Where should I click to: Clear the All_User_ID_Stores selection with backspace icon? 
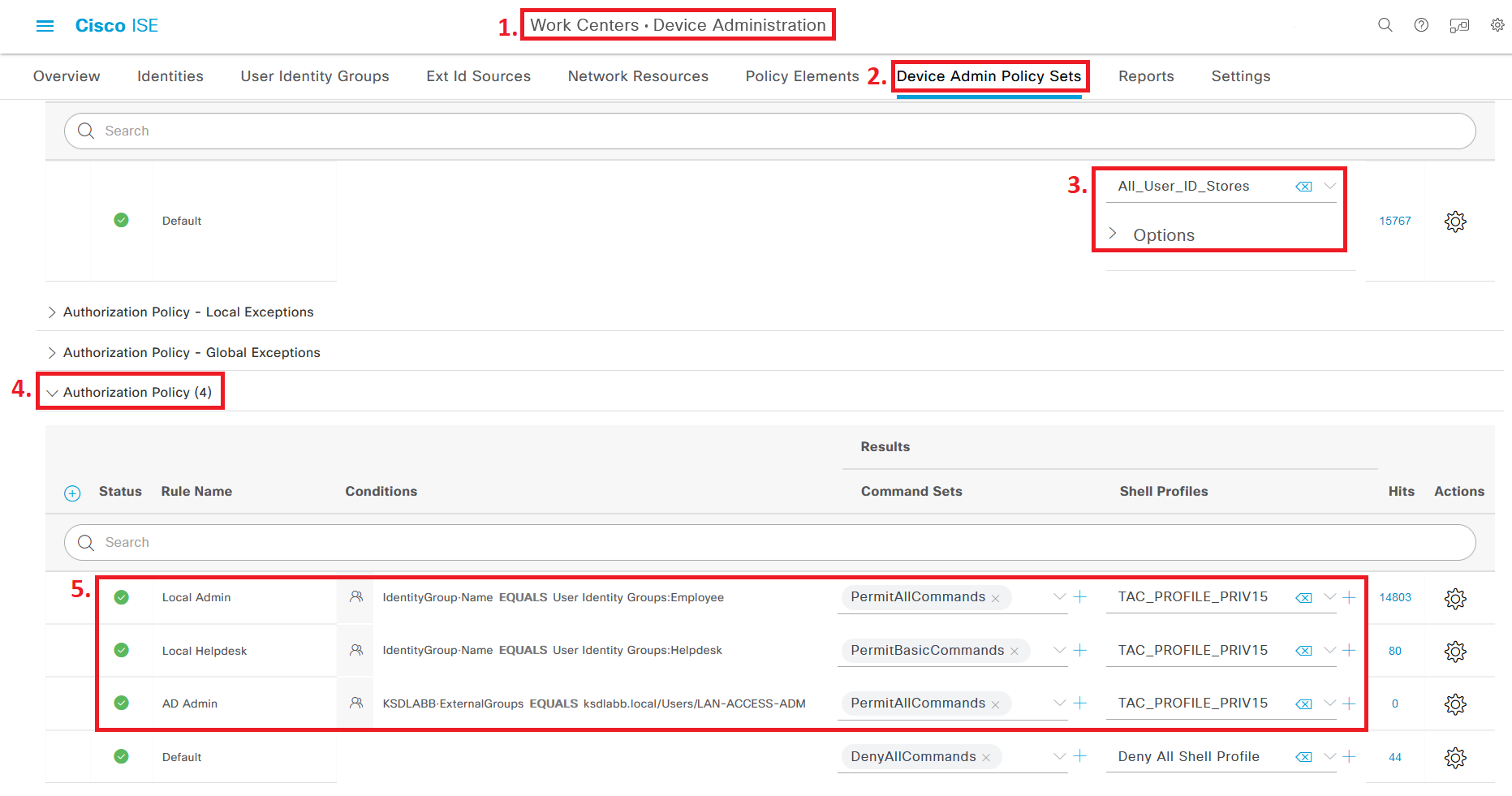coord(1303,186)
